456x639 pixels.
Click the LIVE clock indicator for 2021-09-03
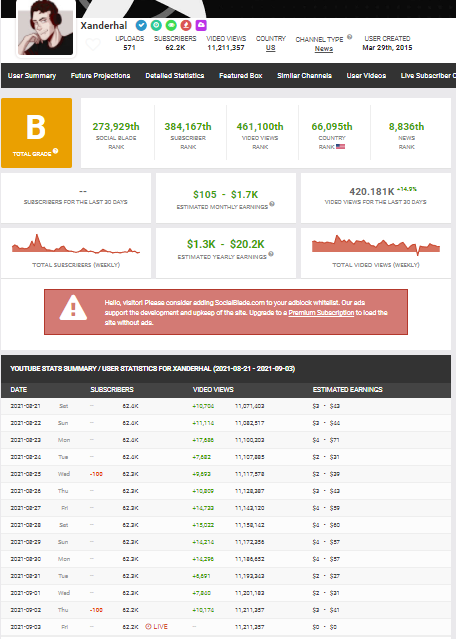[156, 626]
